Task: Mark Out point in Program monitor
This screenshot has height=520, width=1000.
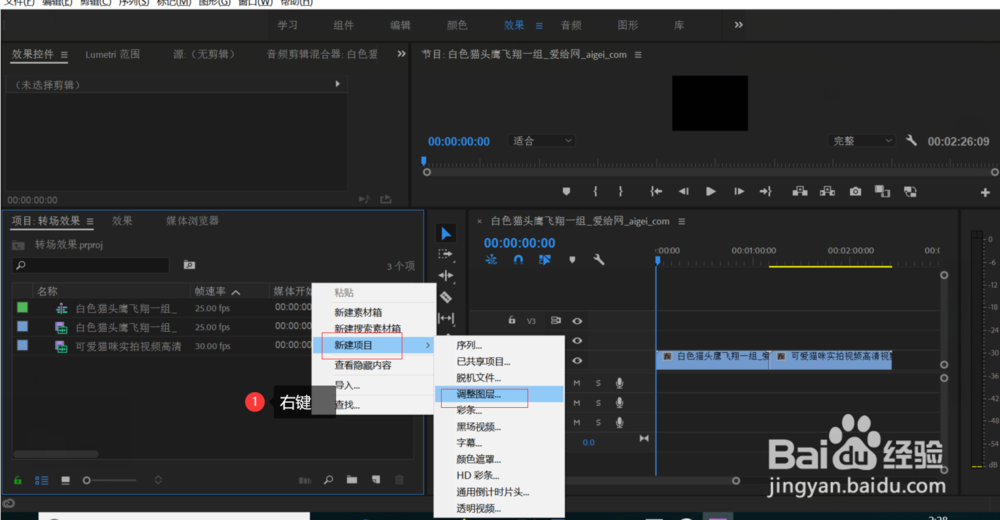Action: tap(621, 191)
